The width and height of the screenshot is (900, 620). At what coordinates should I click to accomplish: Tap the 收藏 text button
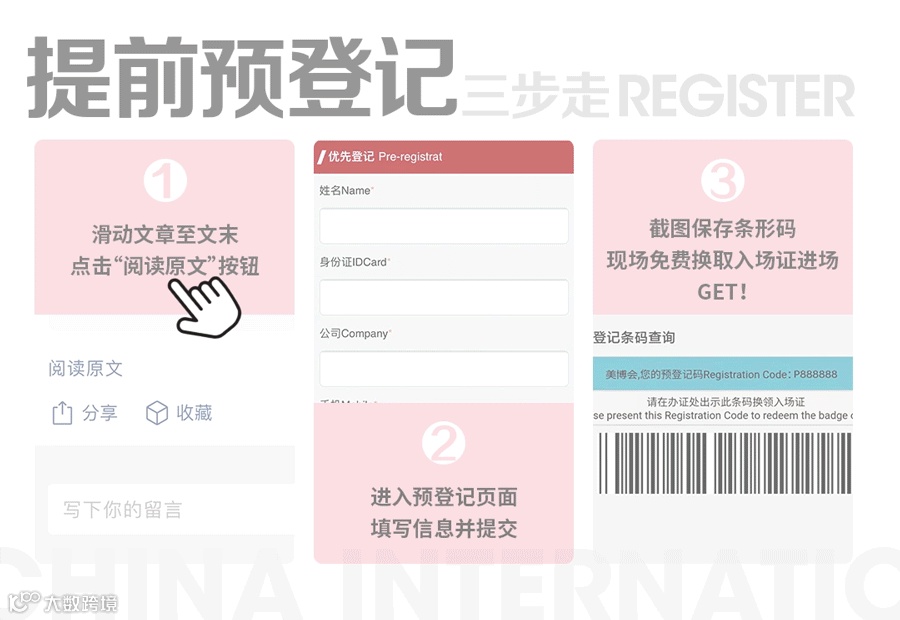[x=194, y=413]
